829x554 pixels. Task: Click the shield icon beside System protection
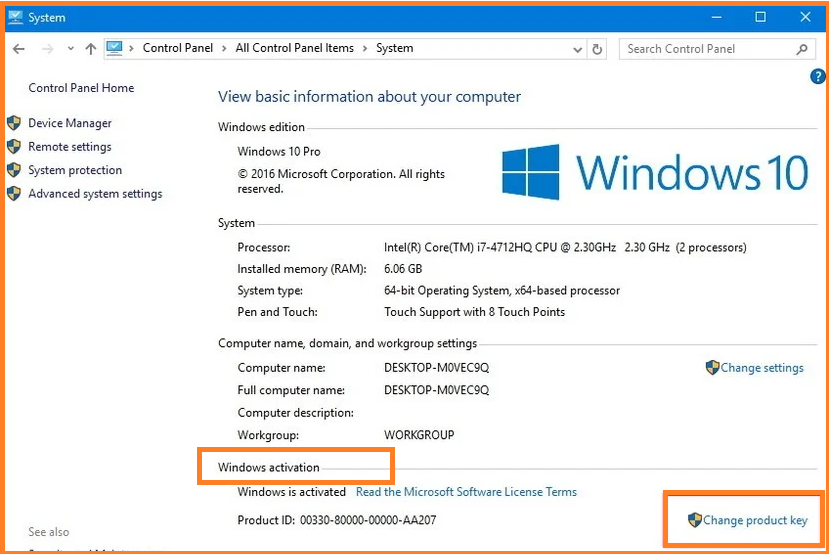pyautogui.click(x=14, y=170)
